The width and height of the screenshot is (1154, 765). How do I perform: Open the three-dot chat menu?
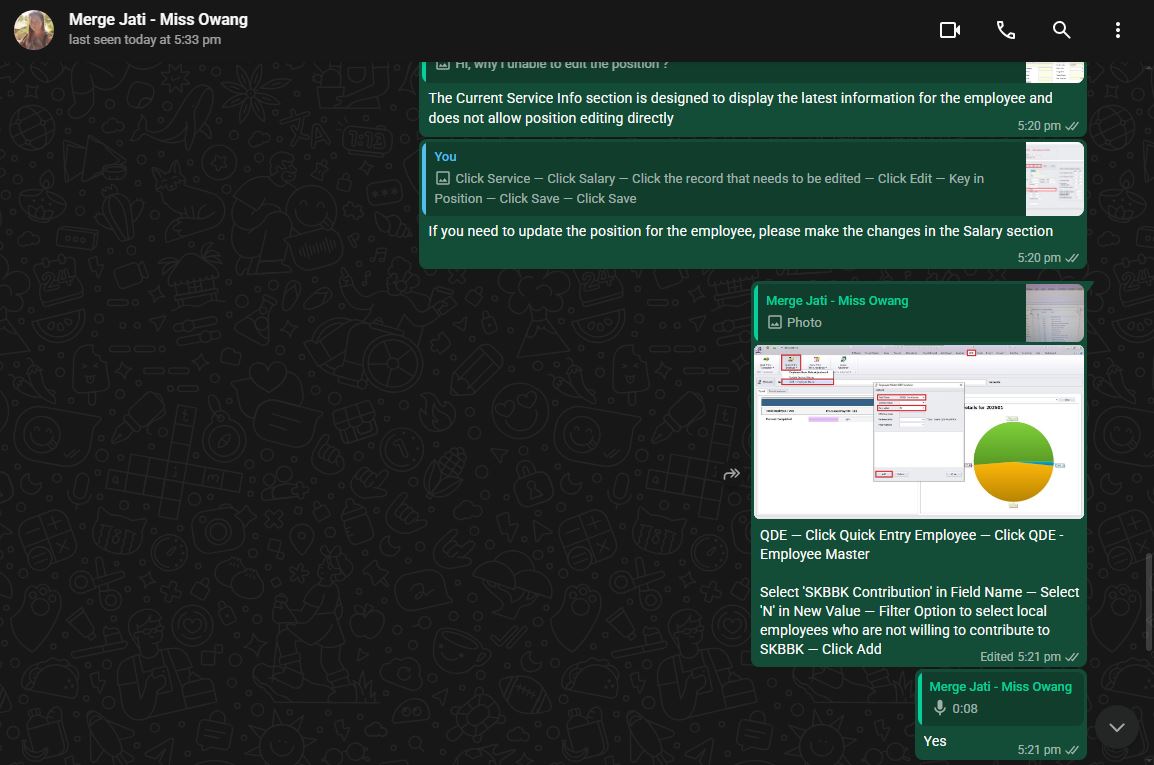tap(1117, 30)
